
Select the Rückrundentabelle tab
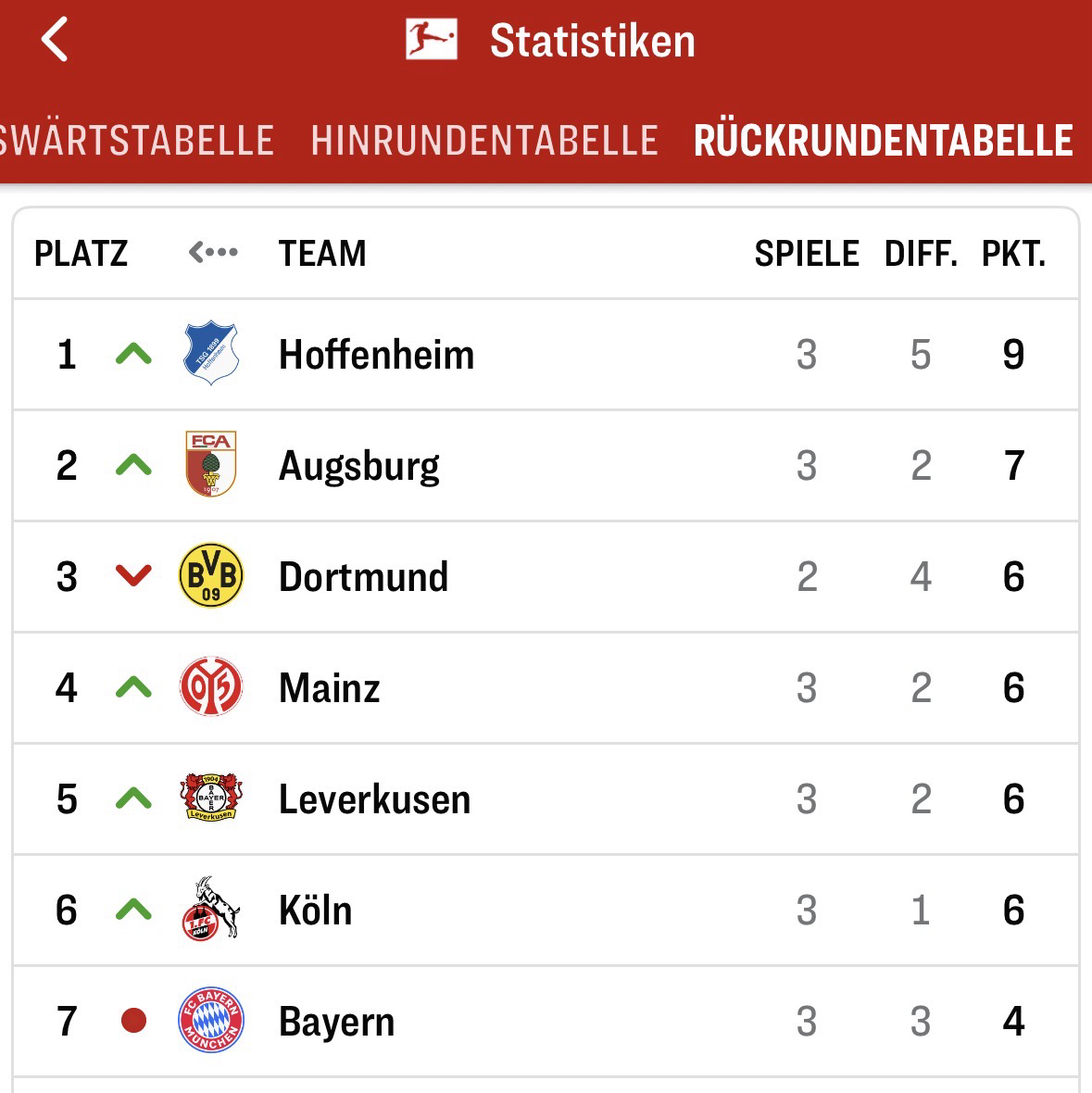pyautogui.click(x=883, y=141)
